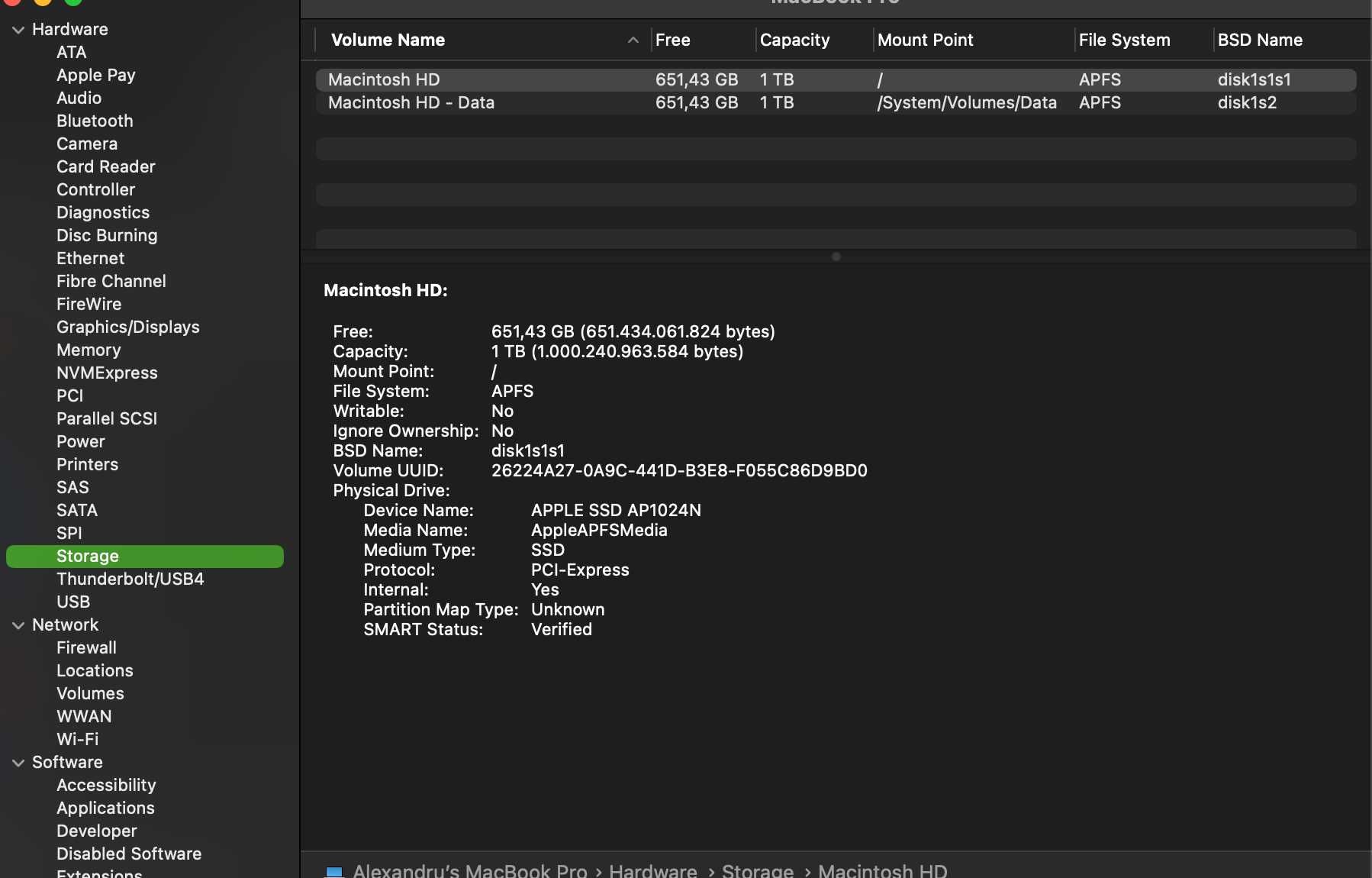Open NVMExpress in the sidebar
Viewport: 1372px width, 878px height.
(x=107, y=373)
